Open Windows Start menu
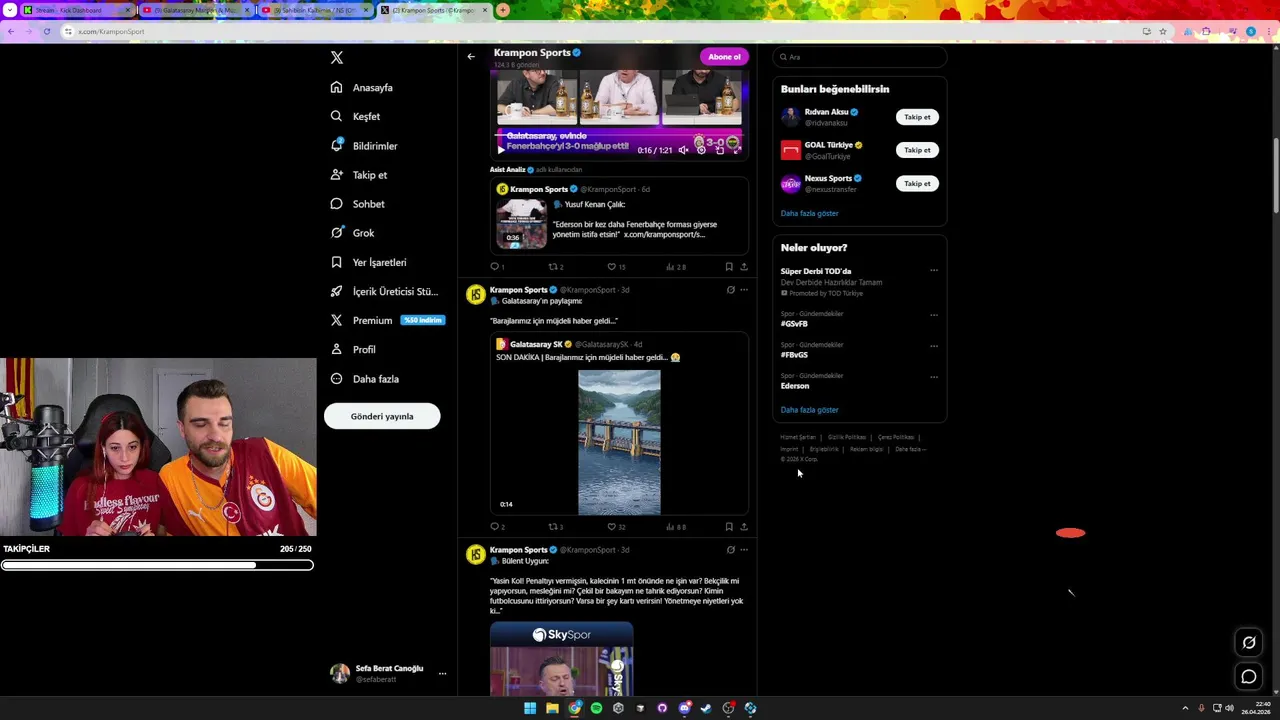Screen dimensions: 1280x720 (x=530, y=708)
